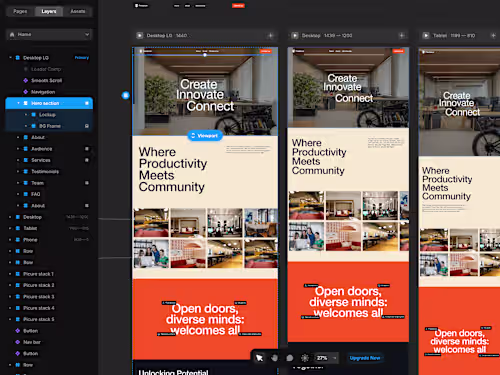Open the Home page dropdown
This screenshot has width=500, height=375.
click(49, 34)
